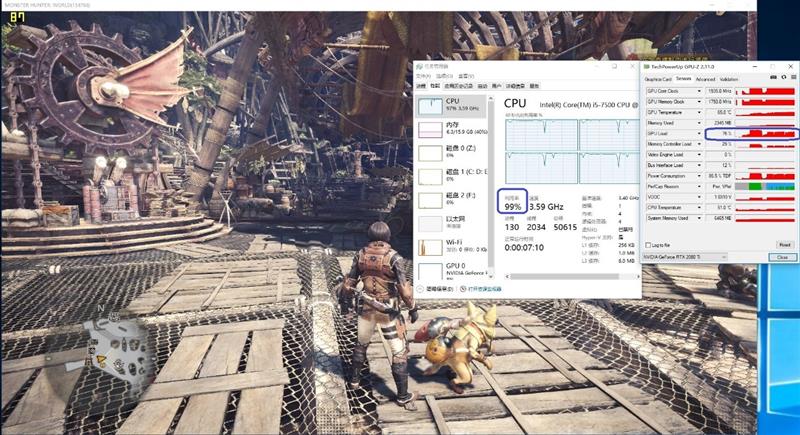This screenshot has height=435, width=800.
Task: Select the CPU graph thumbnail in sidebar
Action: click(x=430, y=106)
